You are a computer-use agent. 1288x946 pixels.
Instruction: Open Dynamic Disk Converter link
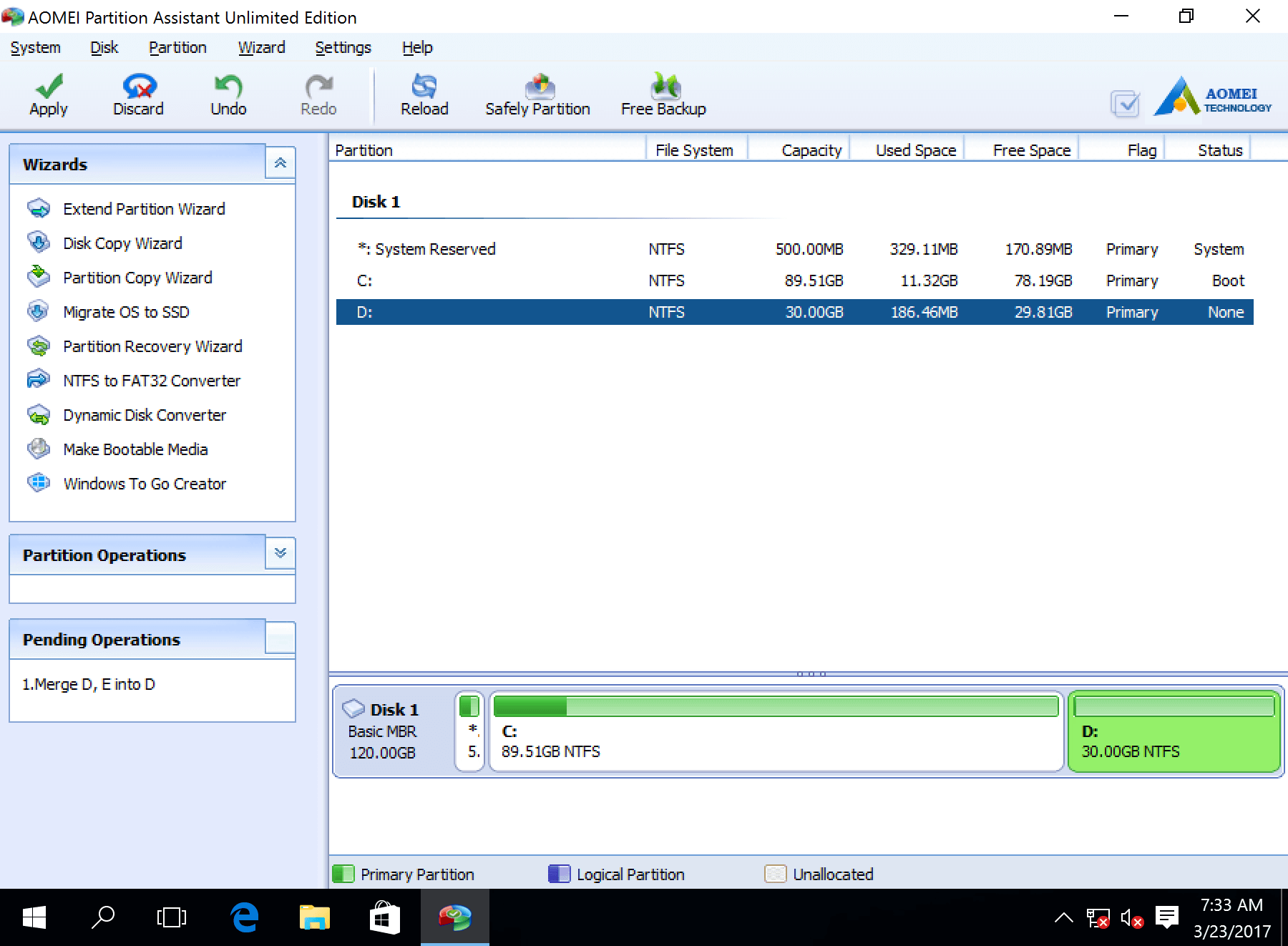[145, 415]
